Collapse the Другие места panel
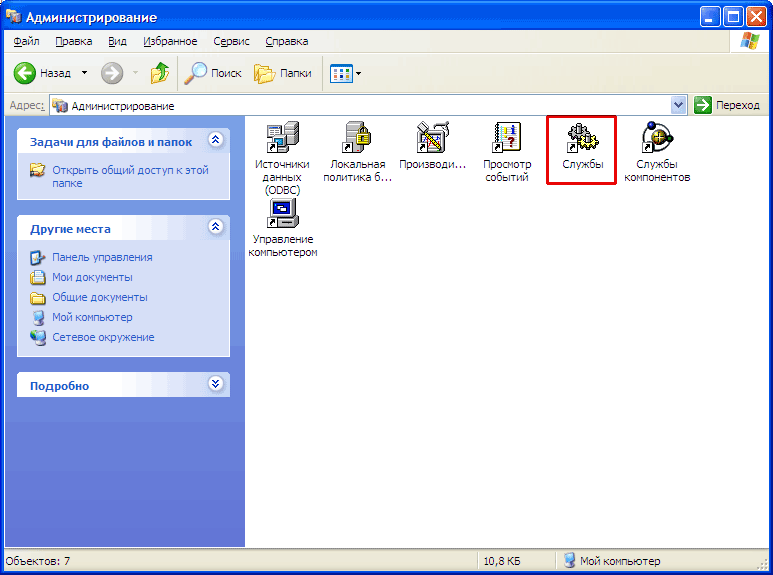The height and width of the screenshot is (575, 773). [x=215, y=226]
